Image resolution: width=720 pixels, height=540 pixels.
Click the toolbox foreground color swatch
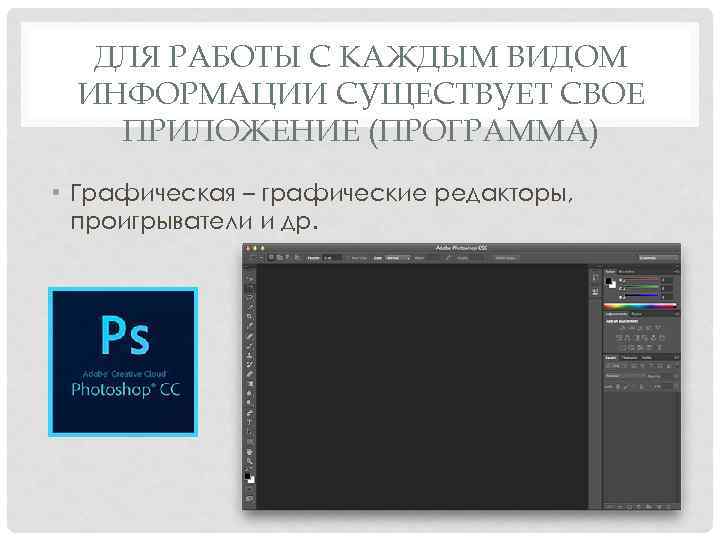[247, 476]
